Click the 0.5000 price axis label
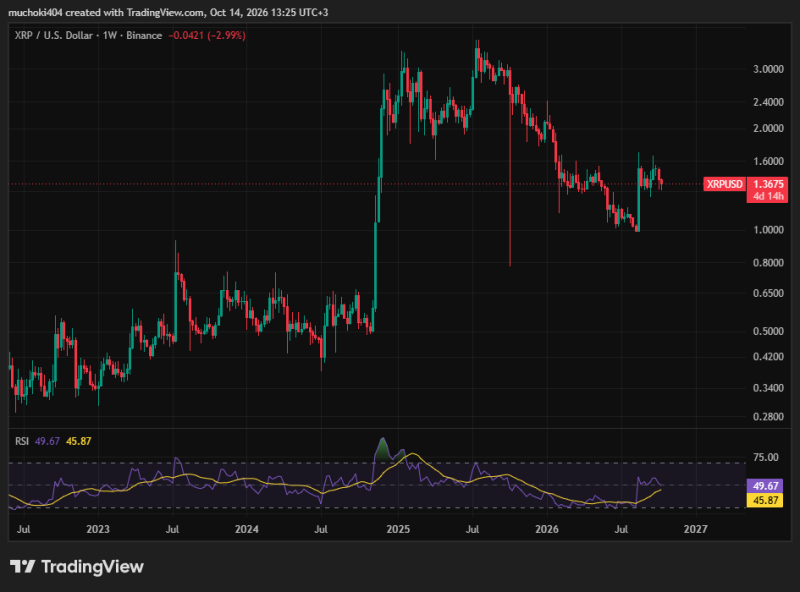800x592 pixels. (768, 331)
